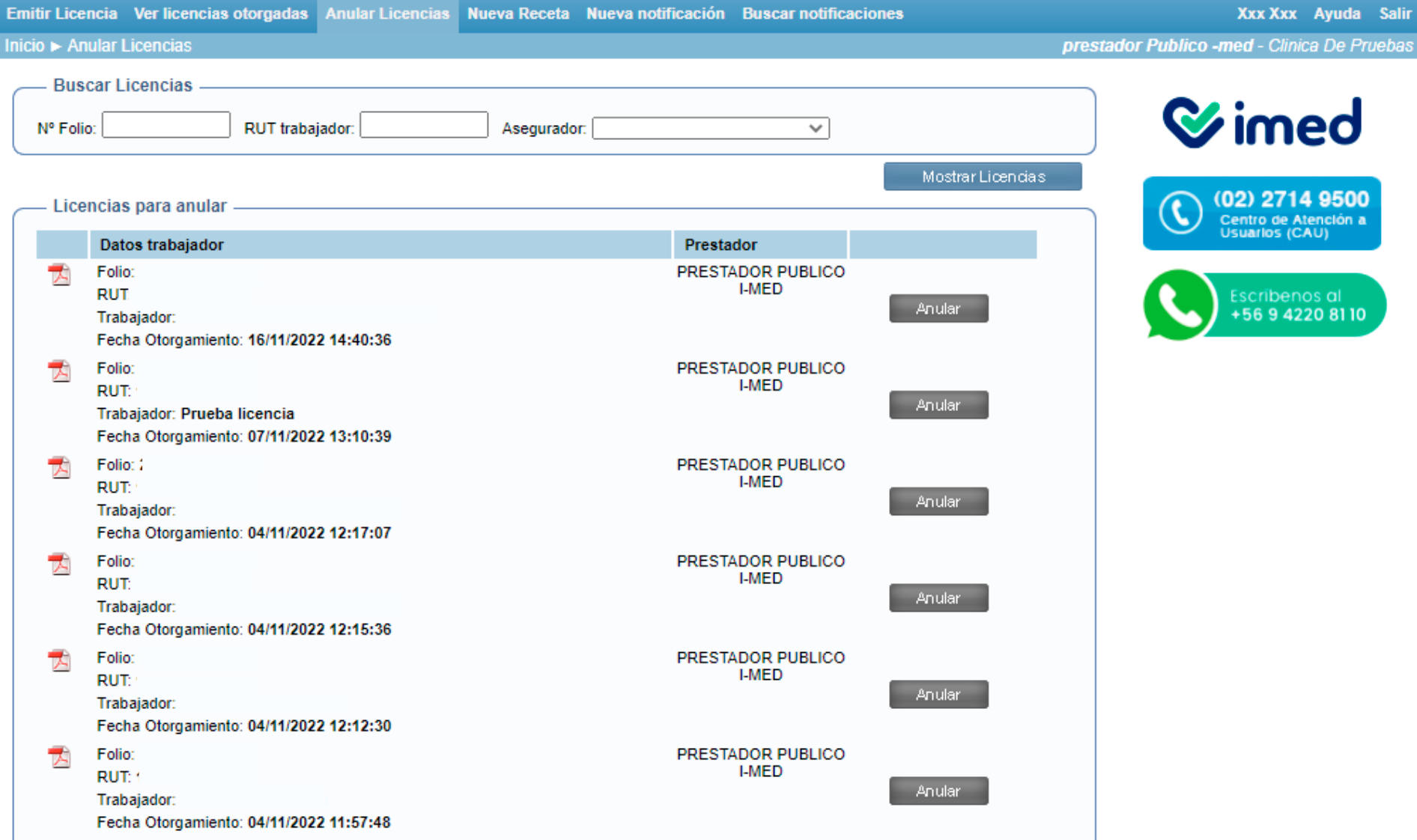Click the RUT trabajador input field
The height and width of the screenshot is (840, 1417).
coord(423,124)
